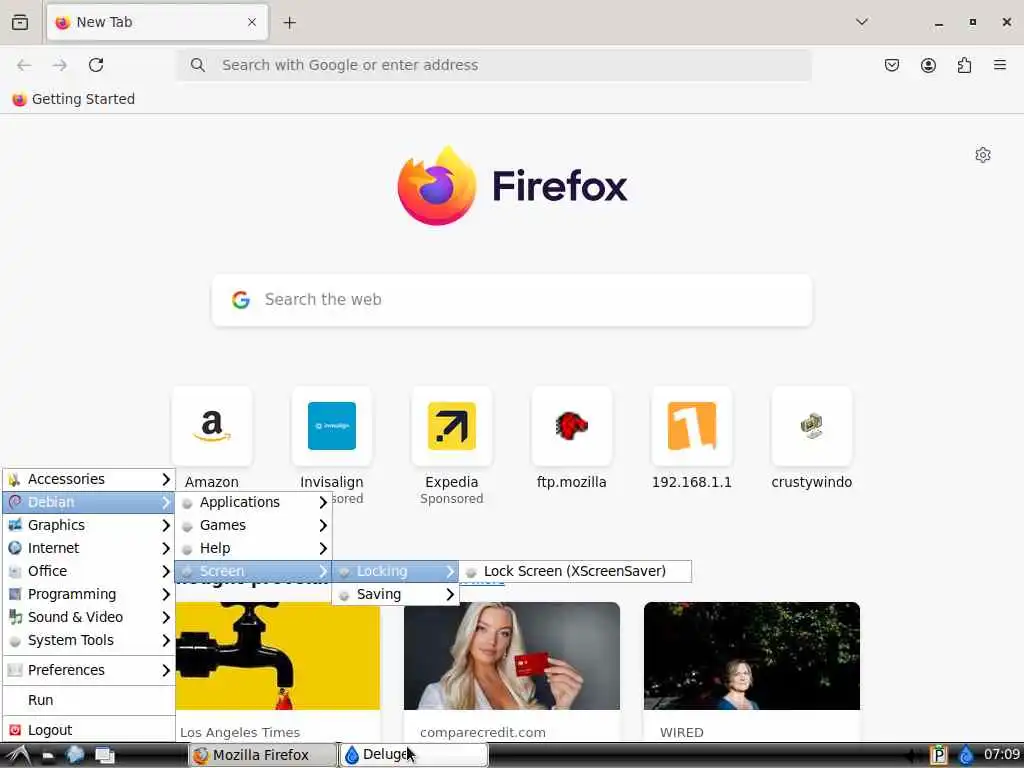
Task: Click the Deluge droplet tray icon
Action: (x=966, y=756)
